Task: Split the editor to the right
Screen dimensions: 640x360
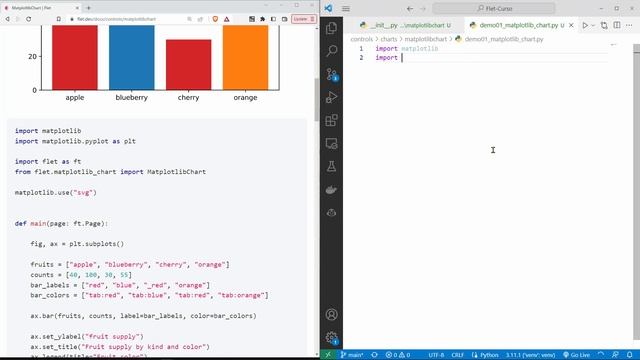Action: [x=617, y=25]
